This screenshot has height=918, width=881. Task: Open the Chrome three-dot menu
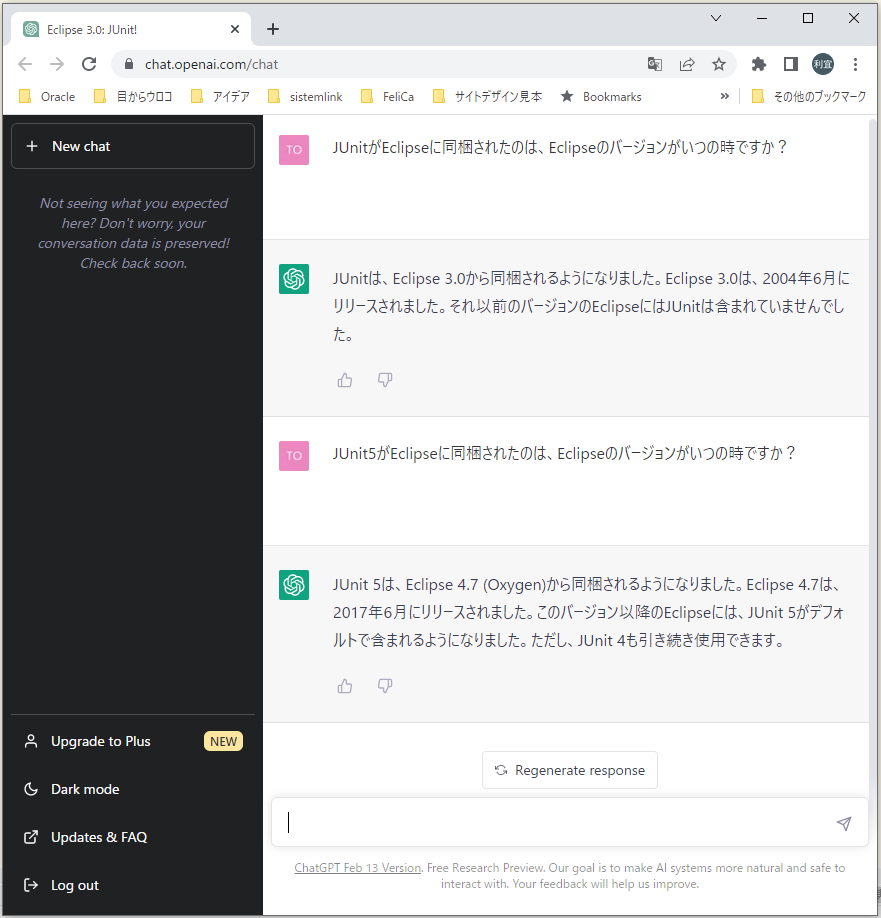point(855,63)
